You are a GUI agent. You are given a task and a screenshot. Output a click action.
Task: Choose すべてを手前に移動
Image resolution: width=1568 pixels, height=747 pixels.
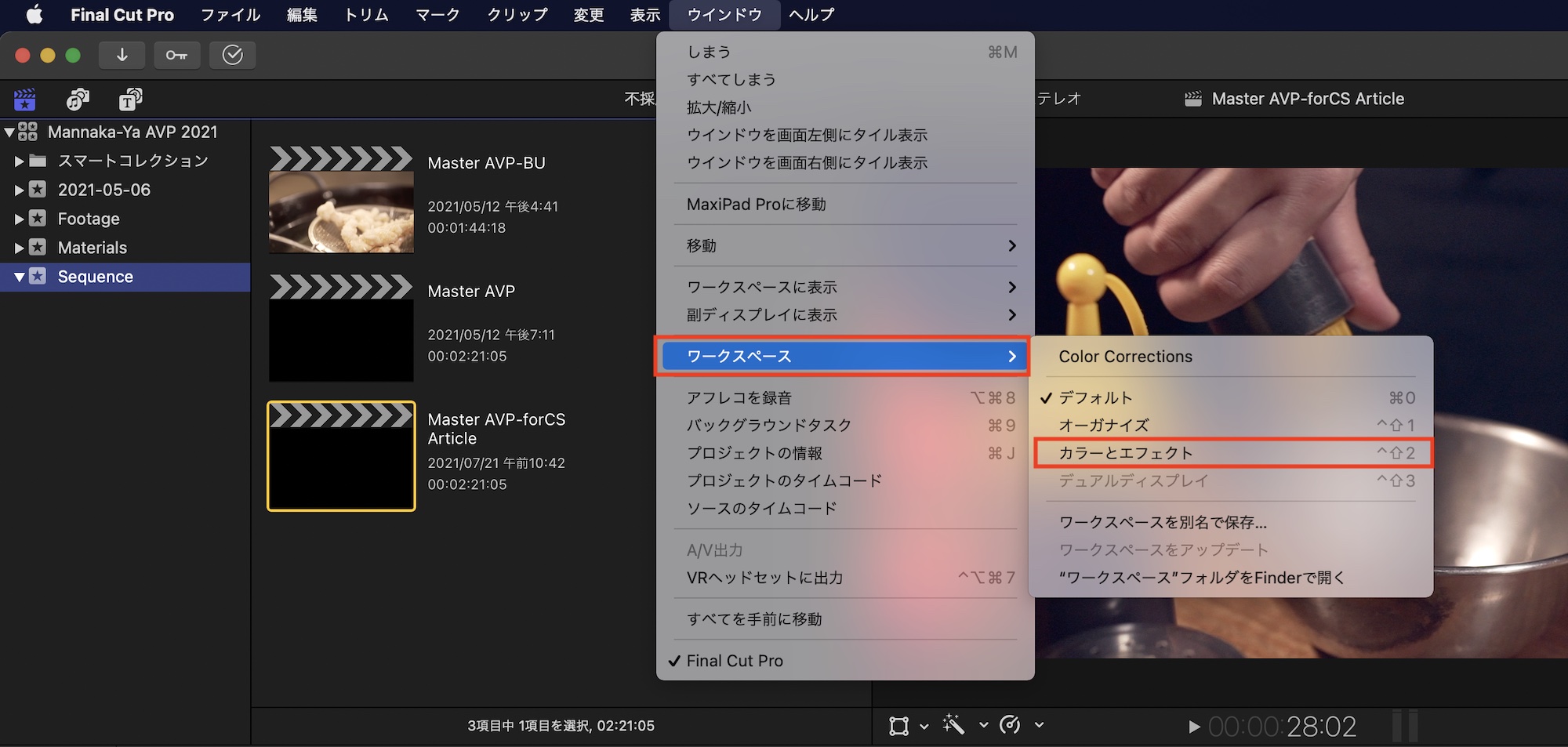click(x=845, y=619)
